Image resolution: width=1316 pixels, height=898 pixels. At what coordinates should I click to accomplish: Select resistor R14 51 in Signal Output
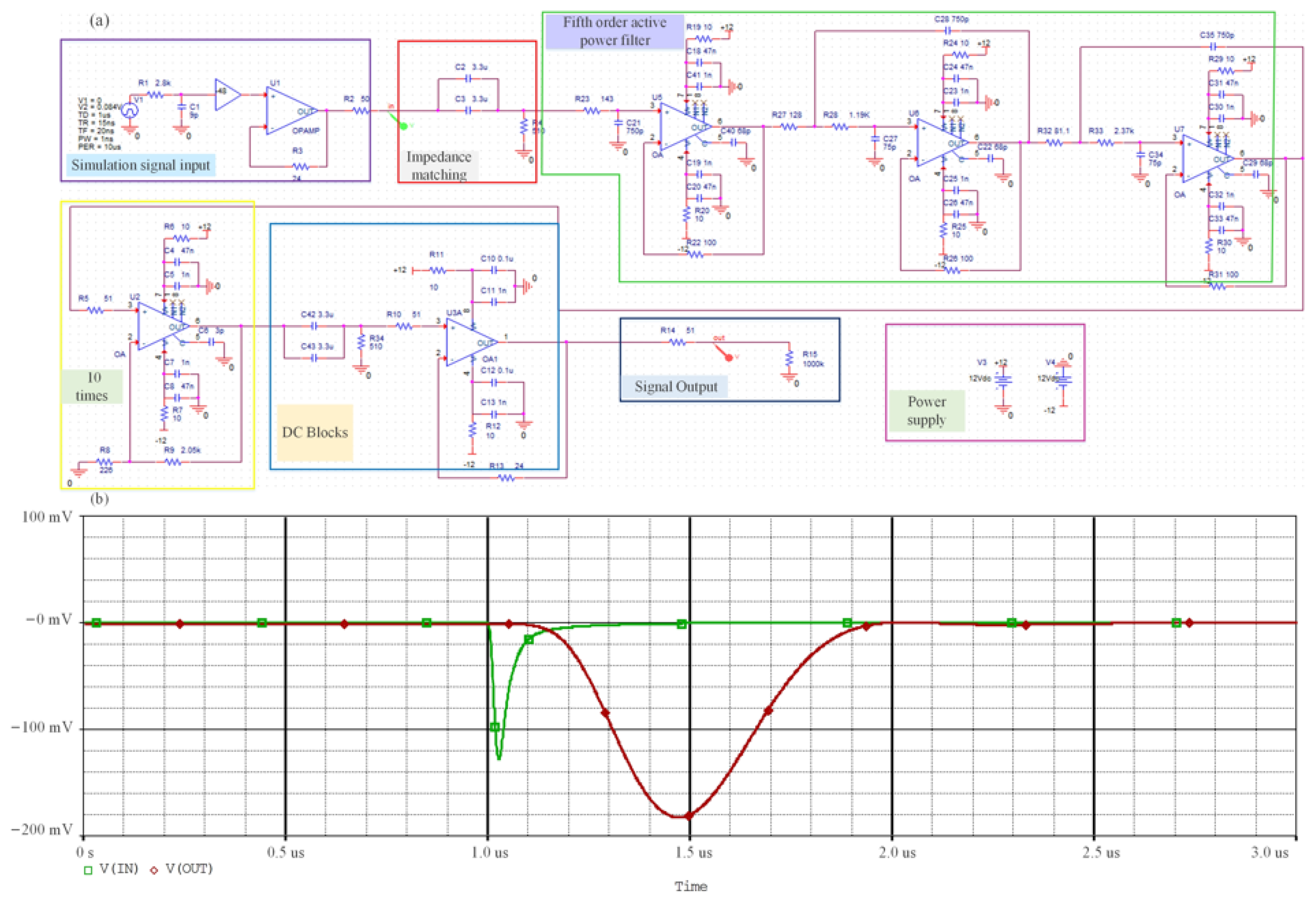click(677, 342)
